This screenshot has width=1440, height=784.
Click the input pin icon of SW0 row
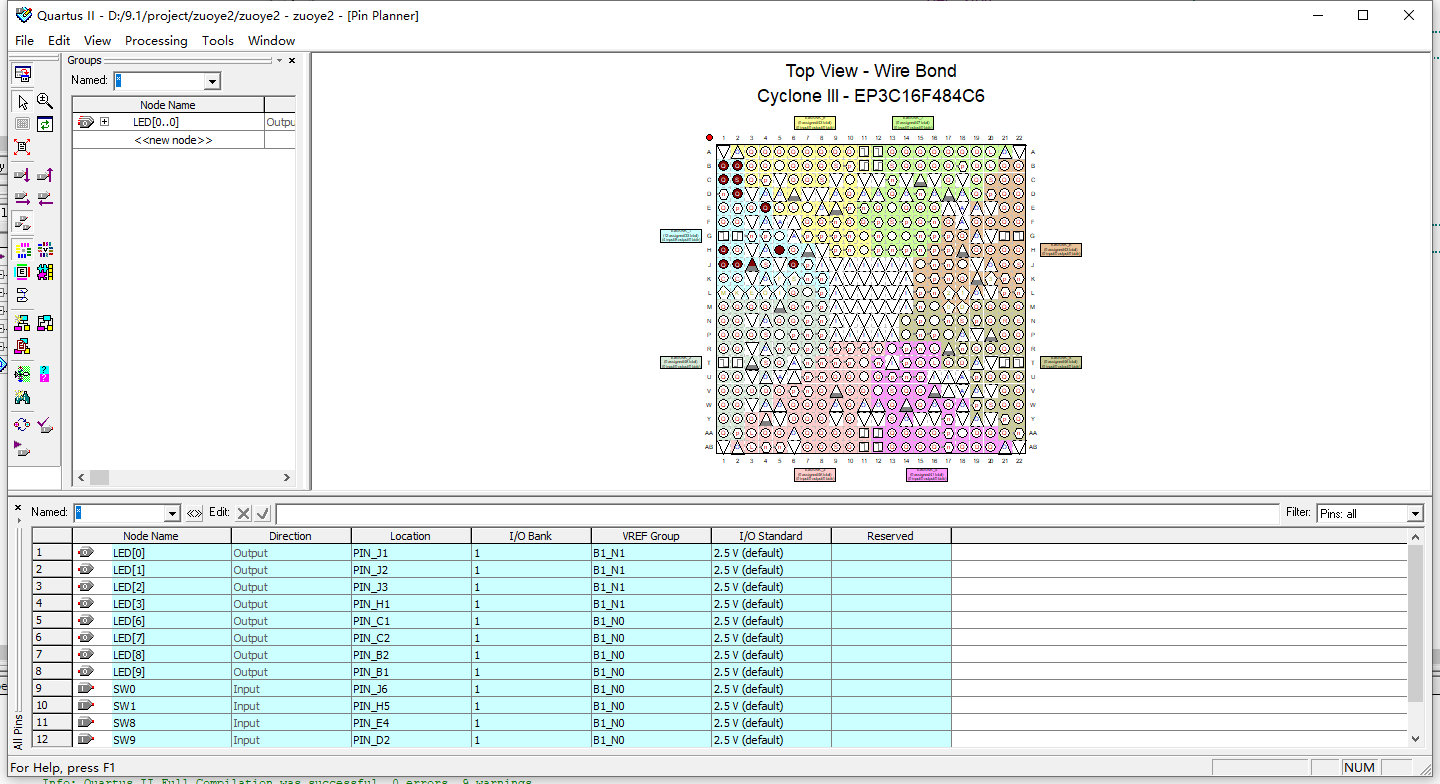click(x=85, y=689)
